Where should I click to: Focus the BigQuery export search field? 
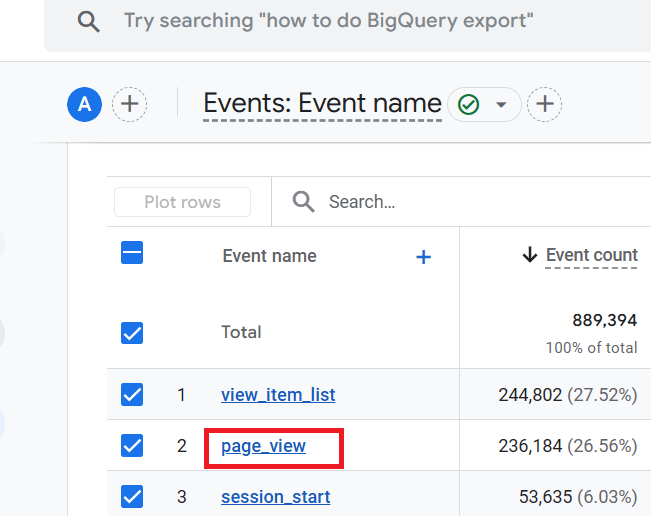click(x=330, y=21)
